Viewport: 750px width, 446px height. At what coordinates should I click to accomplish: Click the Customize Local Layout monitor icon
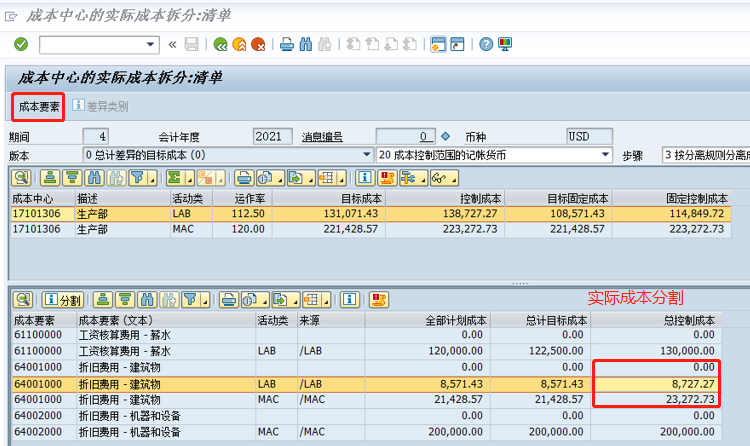coord(505,45)
